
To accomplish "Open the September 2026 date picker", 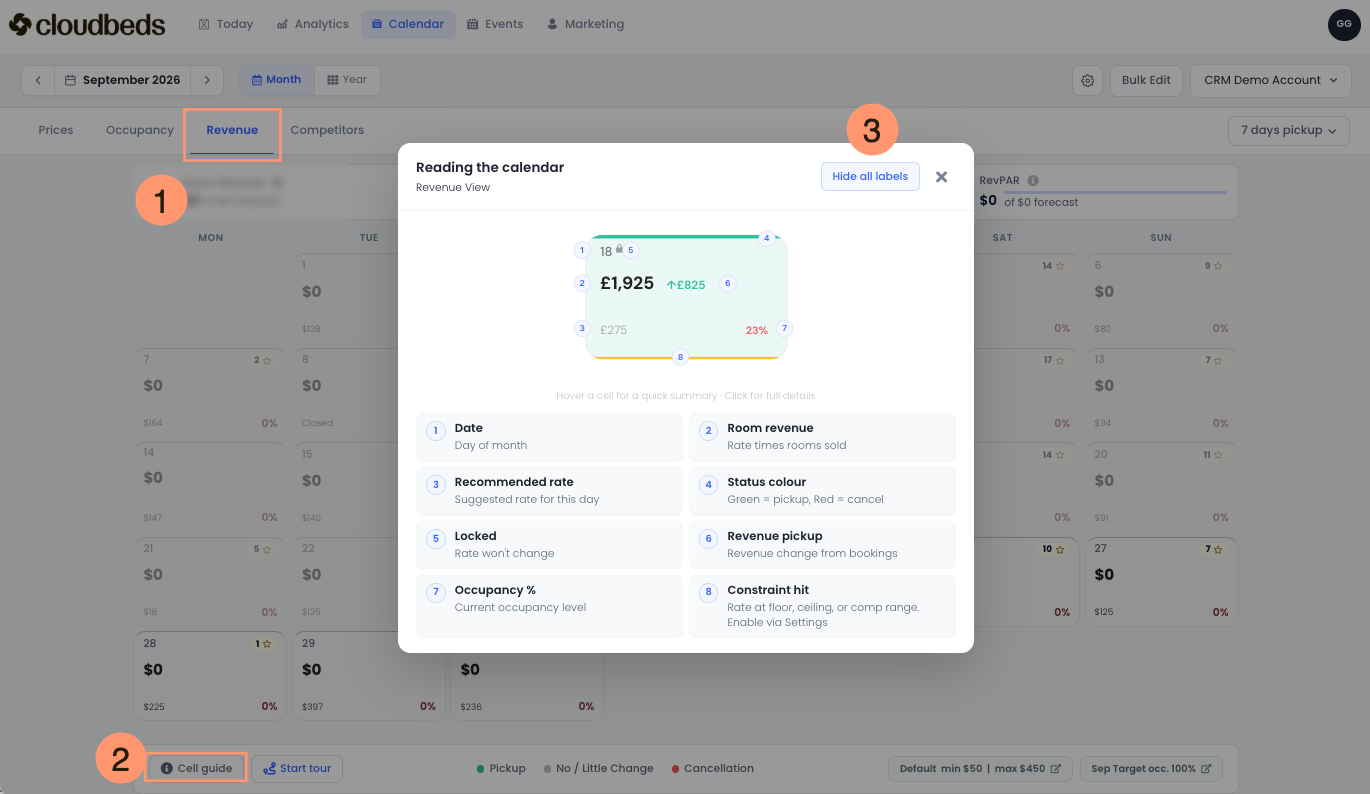I will click(x=122, y=80).
